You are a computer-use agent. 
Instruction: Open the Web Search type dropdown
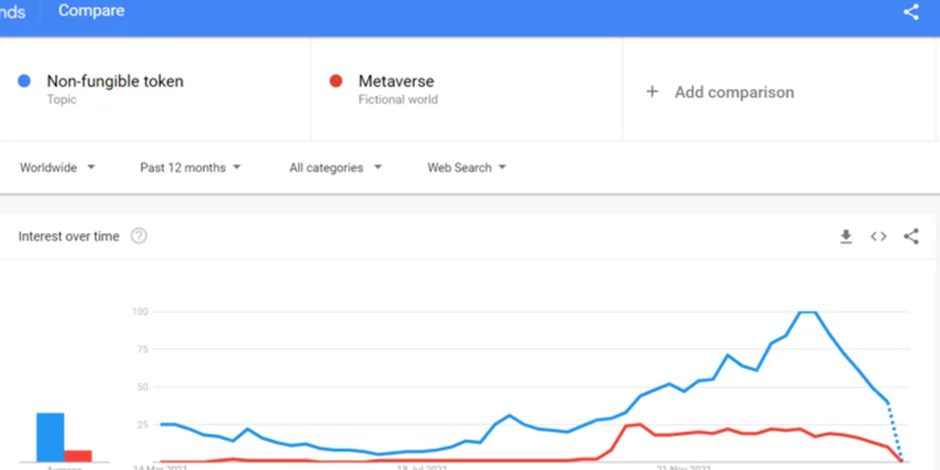point(466,168)
